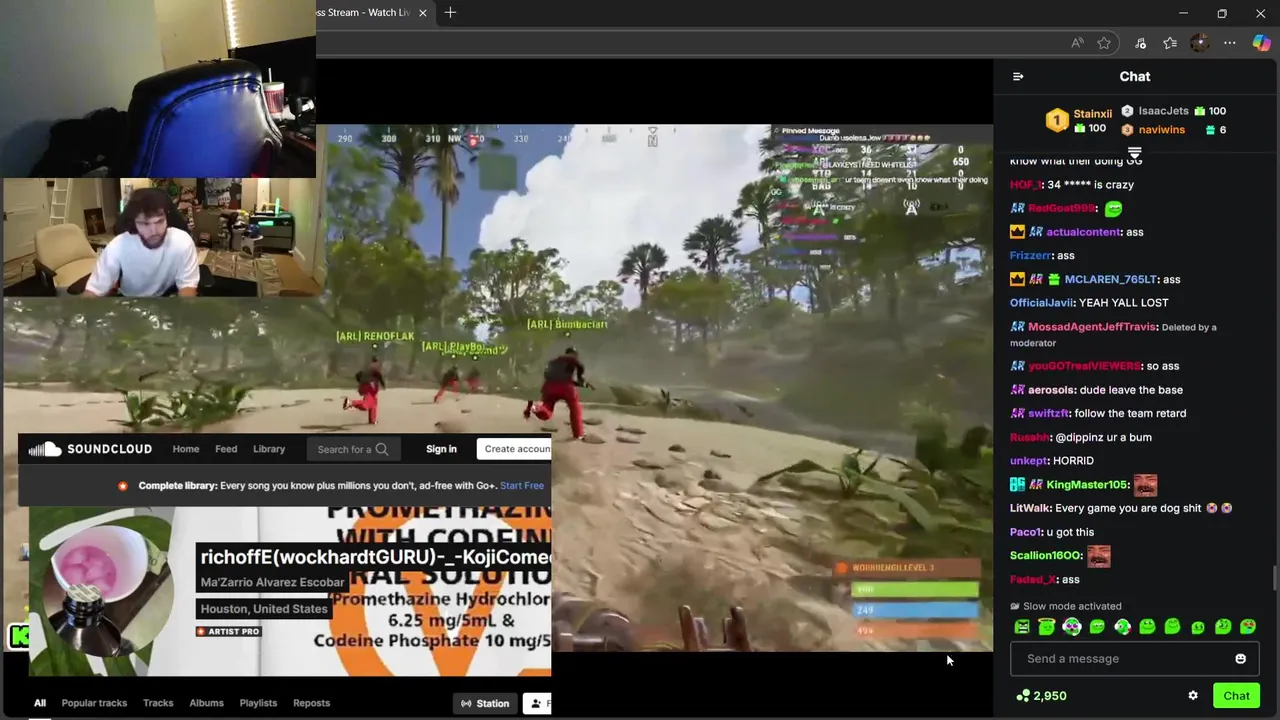Click the green Chat send button
This screenshot has width=1280, height=720.
point(1236,696)
